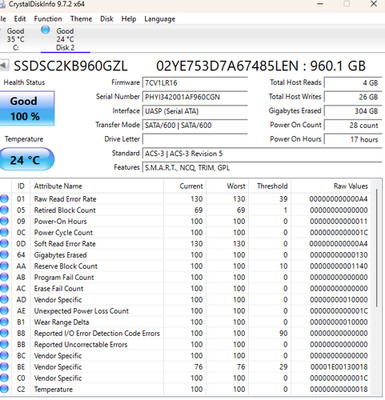Image resolution: width=385 pixels, height=400 pixels.
Task: Open the Disk menu
Action: pyautogui.click(x=107, y=19)
